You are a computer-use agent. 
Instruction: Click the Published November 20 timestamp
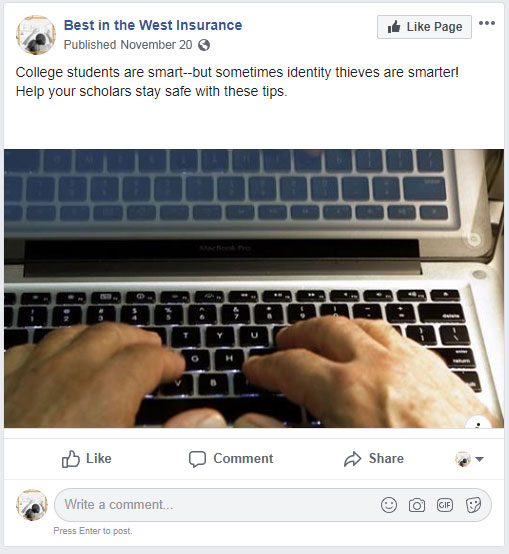pyautogui.click(x=128, y=45)
